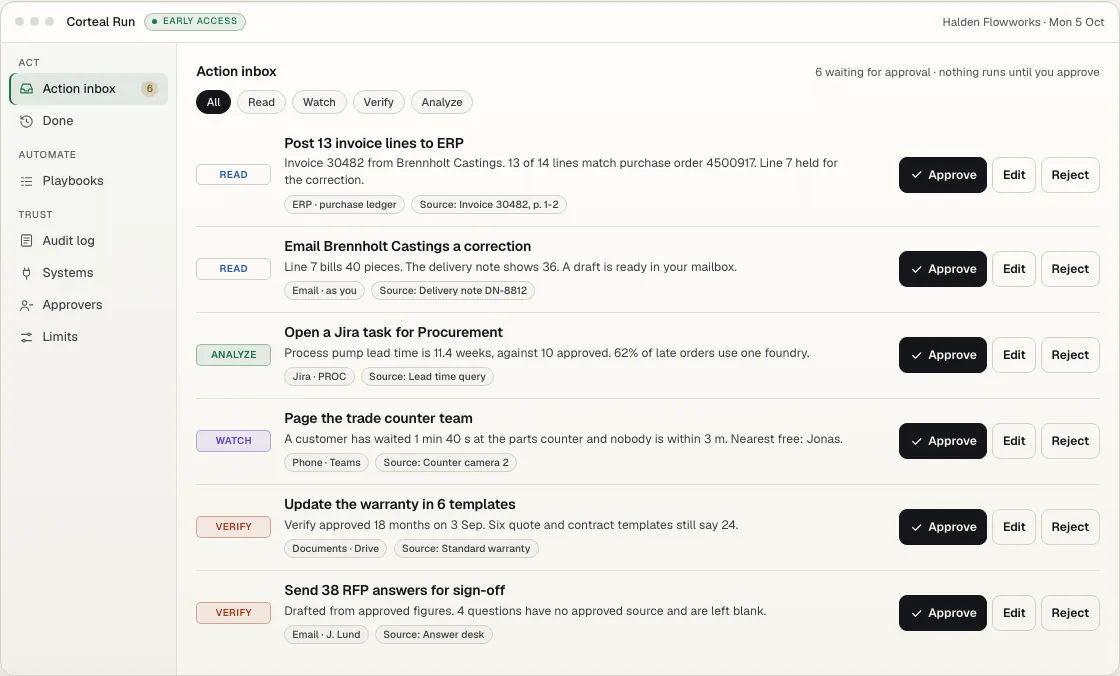Screen dimensions: 1120x676
Task: Open Playbooks in the sidebar
Action: point(89,181)
